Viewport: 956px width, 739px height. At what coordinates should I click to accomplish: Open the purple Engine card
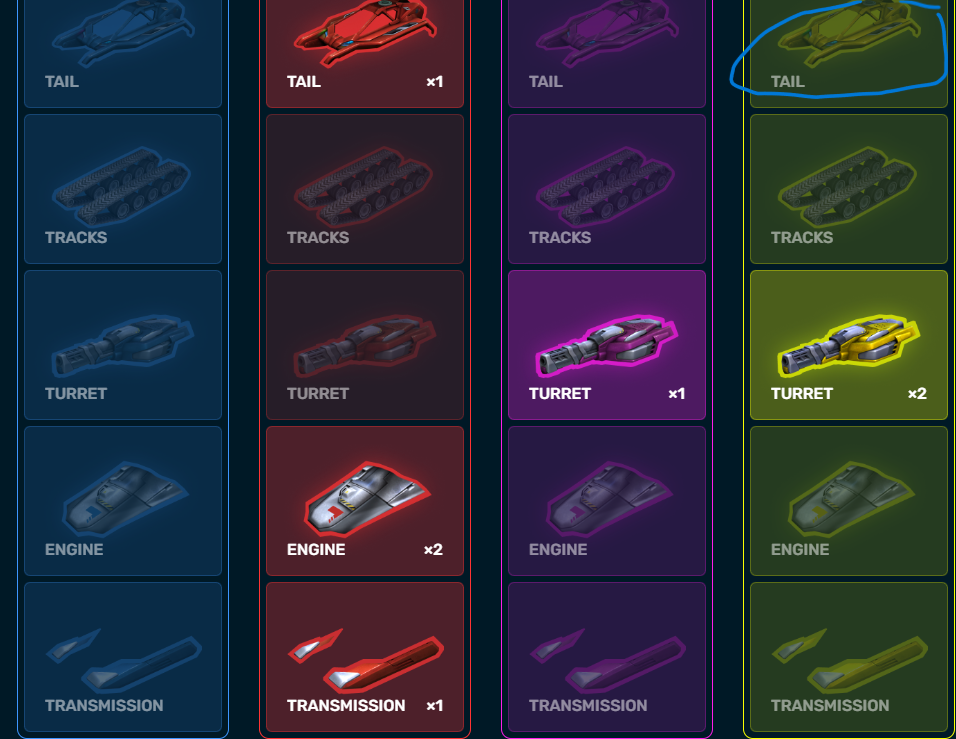pyautogui.click(x=607, y=501)
